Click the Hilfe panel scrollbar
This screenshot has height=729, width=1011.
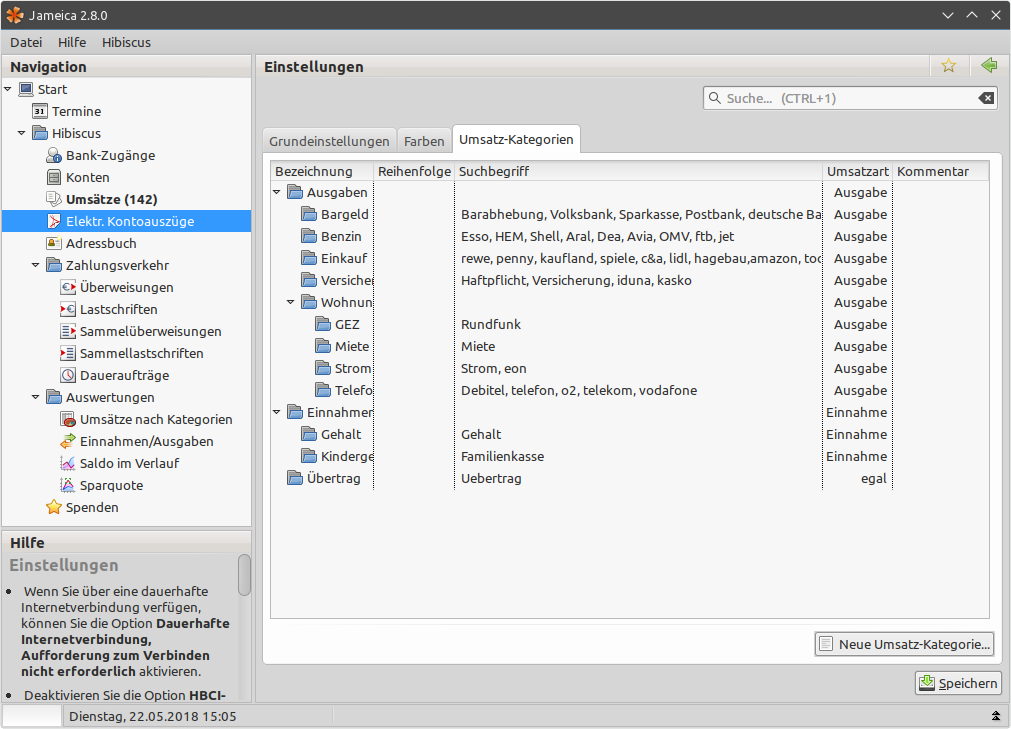tap(244, 575)
